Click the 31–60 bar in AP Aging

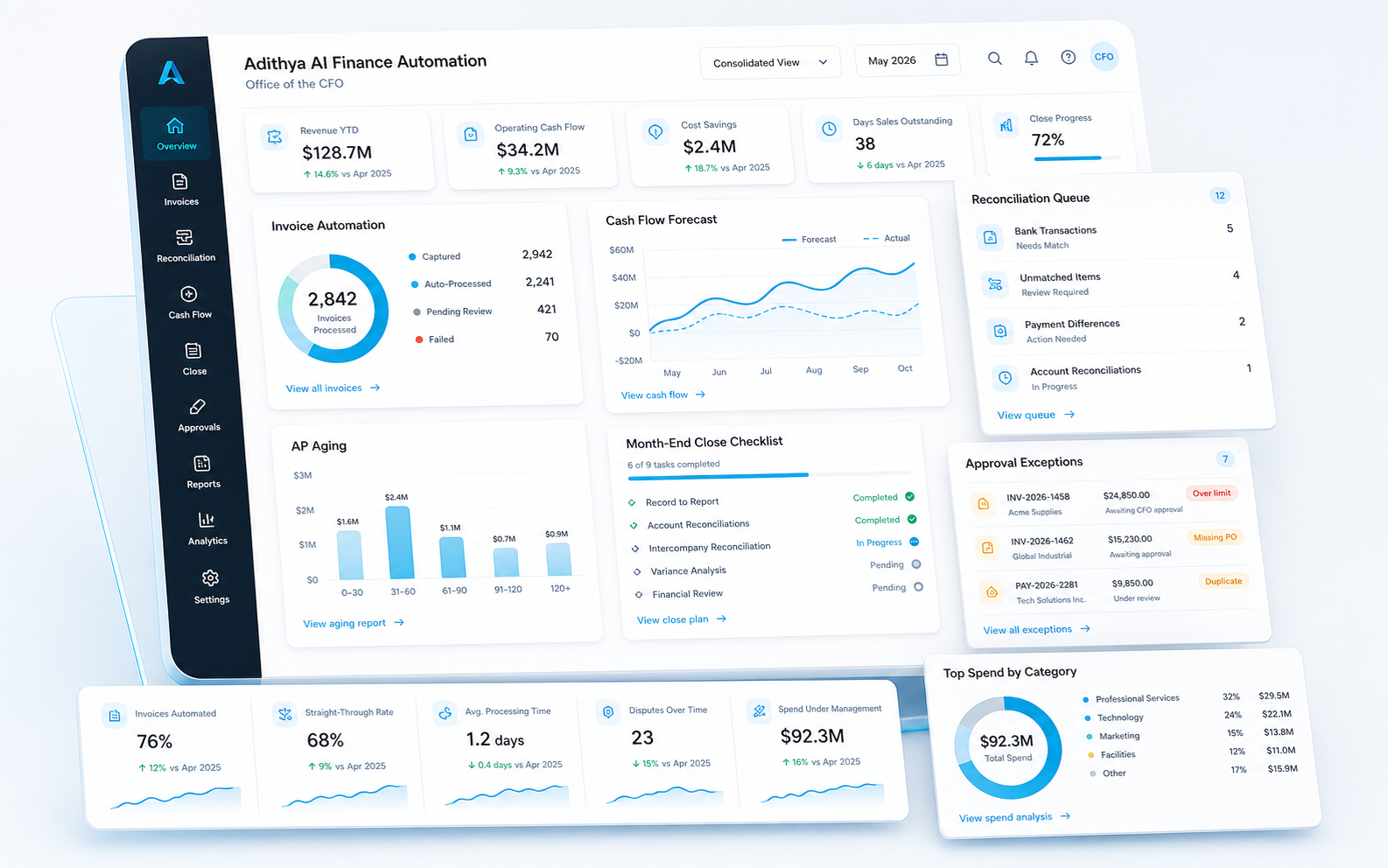399,542
